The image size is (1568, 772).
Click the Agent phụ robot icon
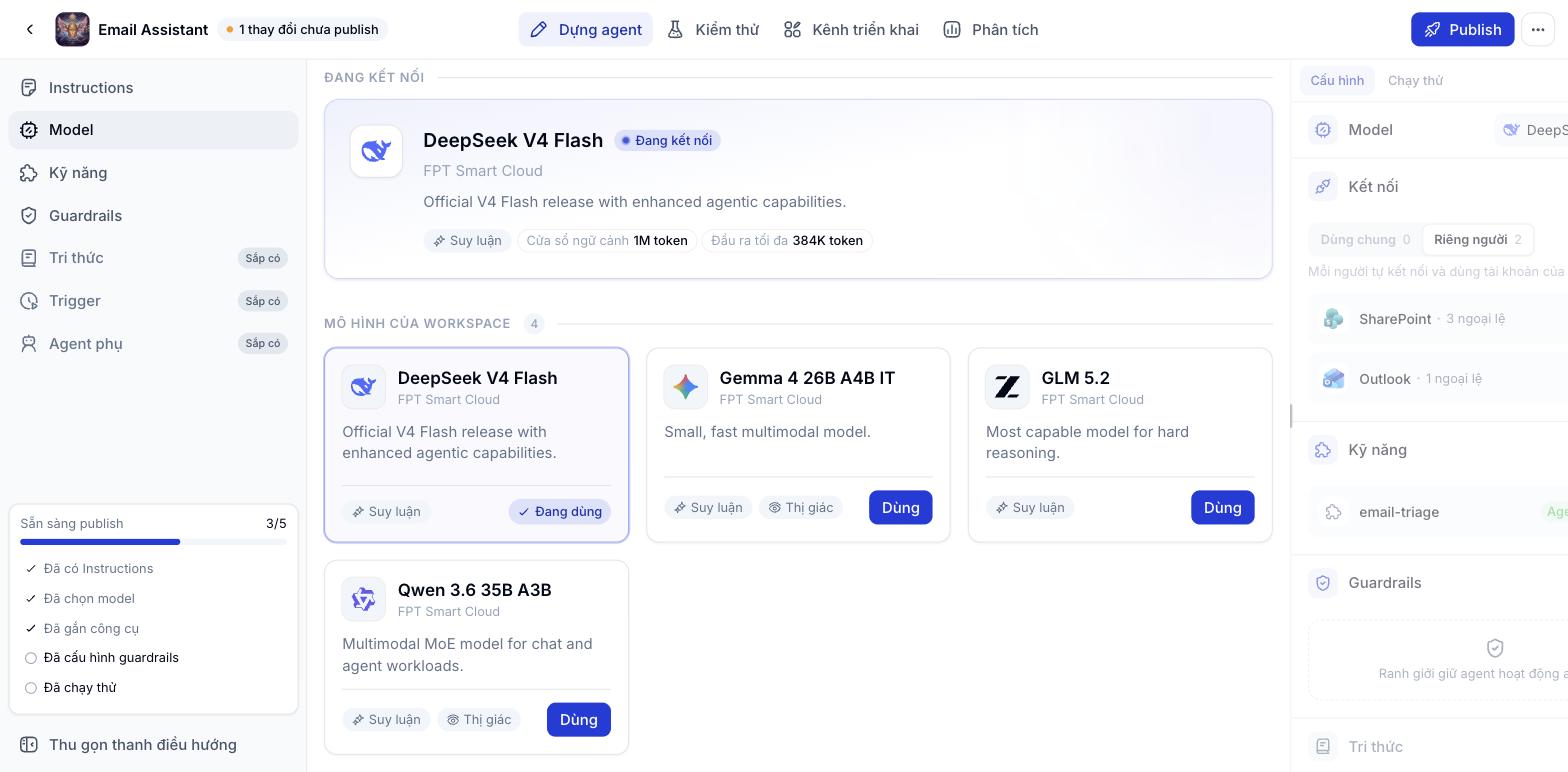click(x=29, y=344)
